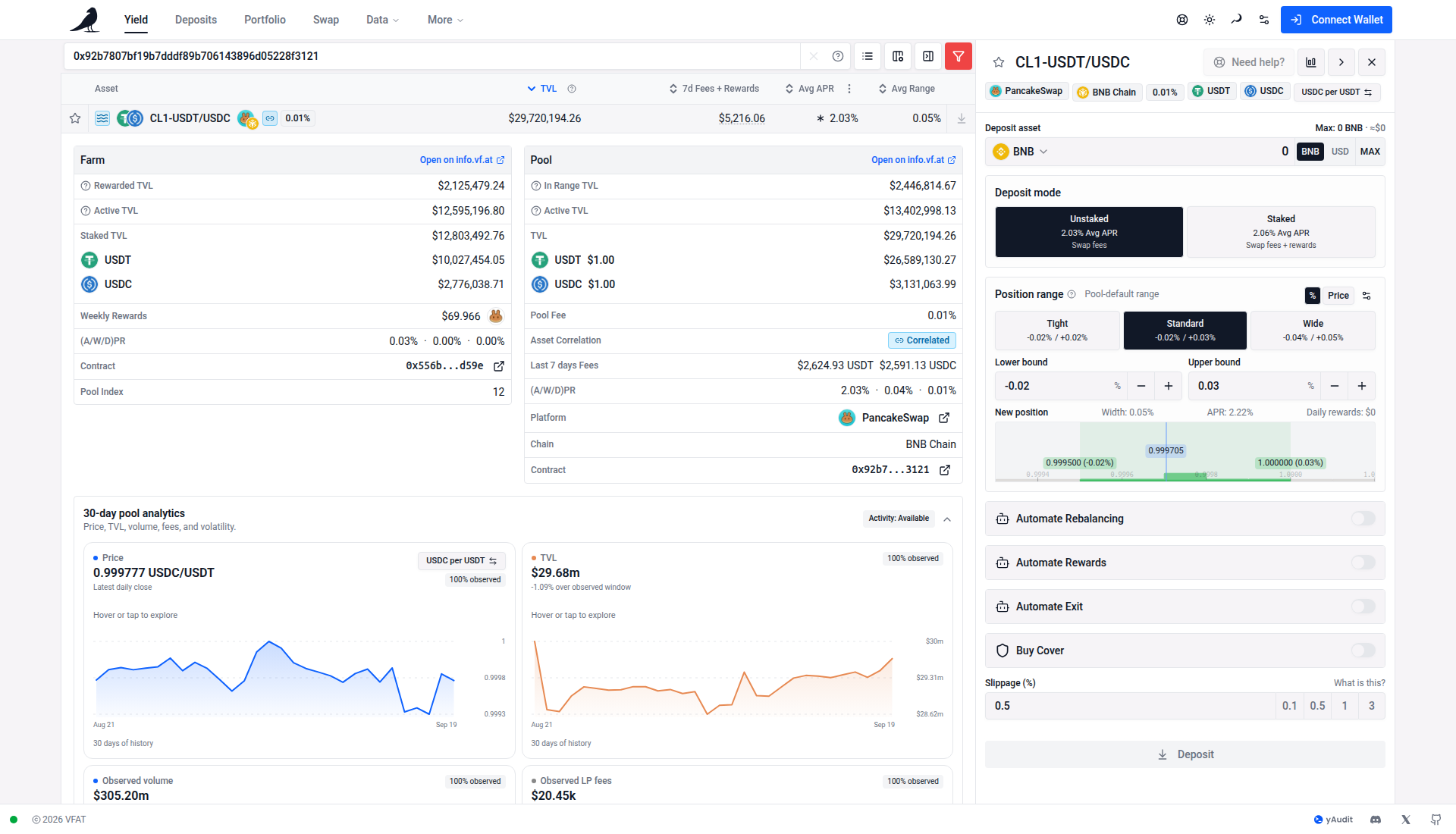Open PancakeSwap platform external link icon
1456x834 pixels.
point(944,418)
